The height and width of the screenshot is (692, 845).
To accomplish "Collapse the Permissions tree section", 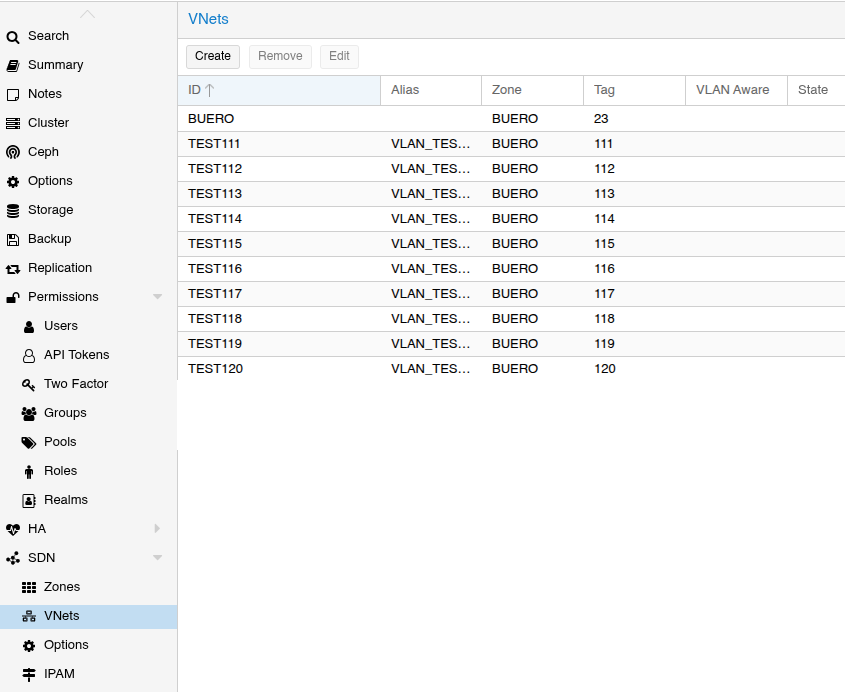I will coord(157,297).
